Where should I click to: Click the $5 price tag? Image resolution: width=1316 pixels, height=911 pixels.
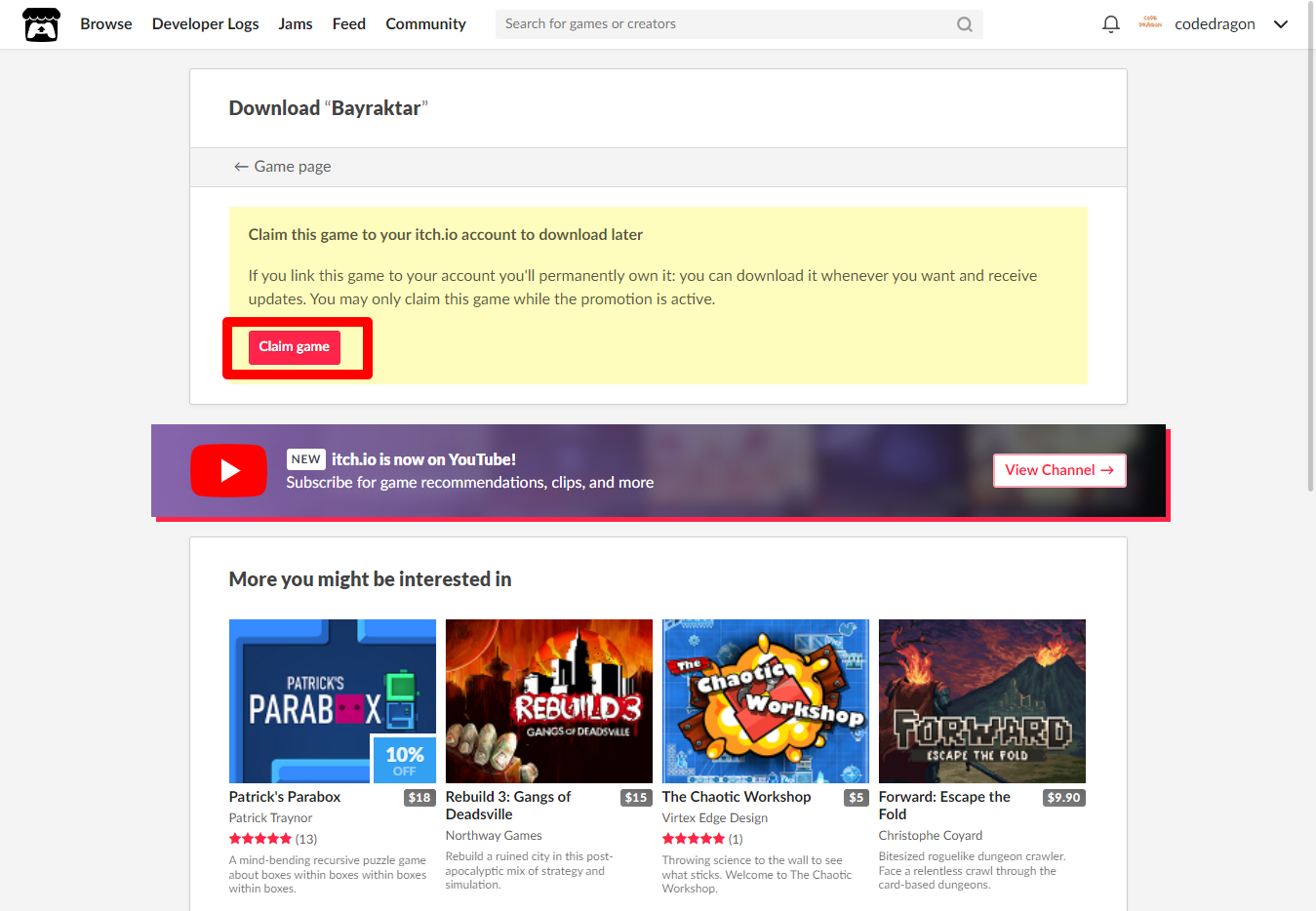coord(857,798)
